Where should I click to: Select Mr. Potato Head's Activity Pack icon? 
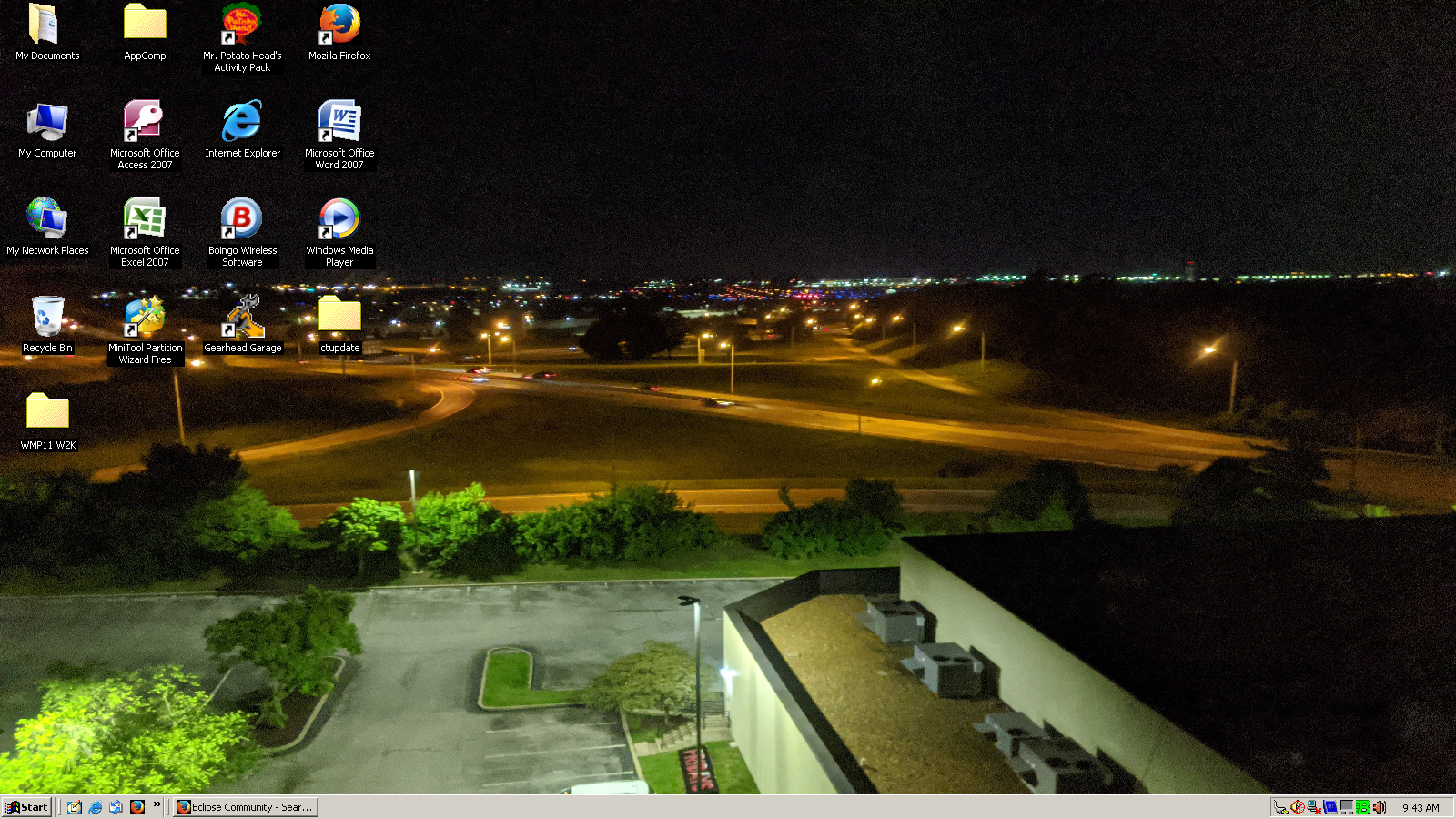242,25
